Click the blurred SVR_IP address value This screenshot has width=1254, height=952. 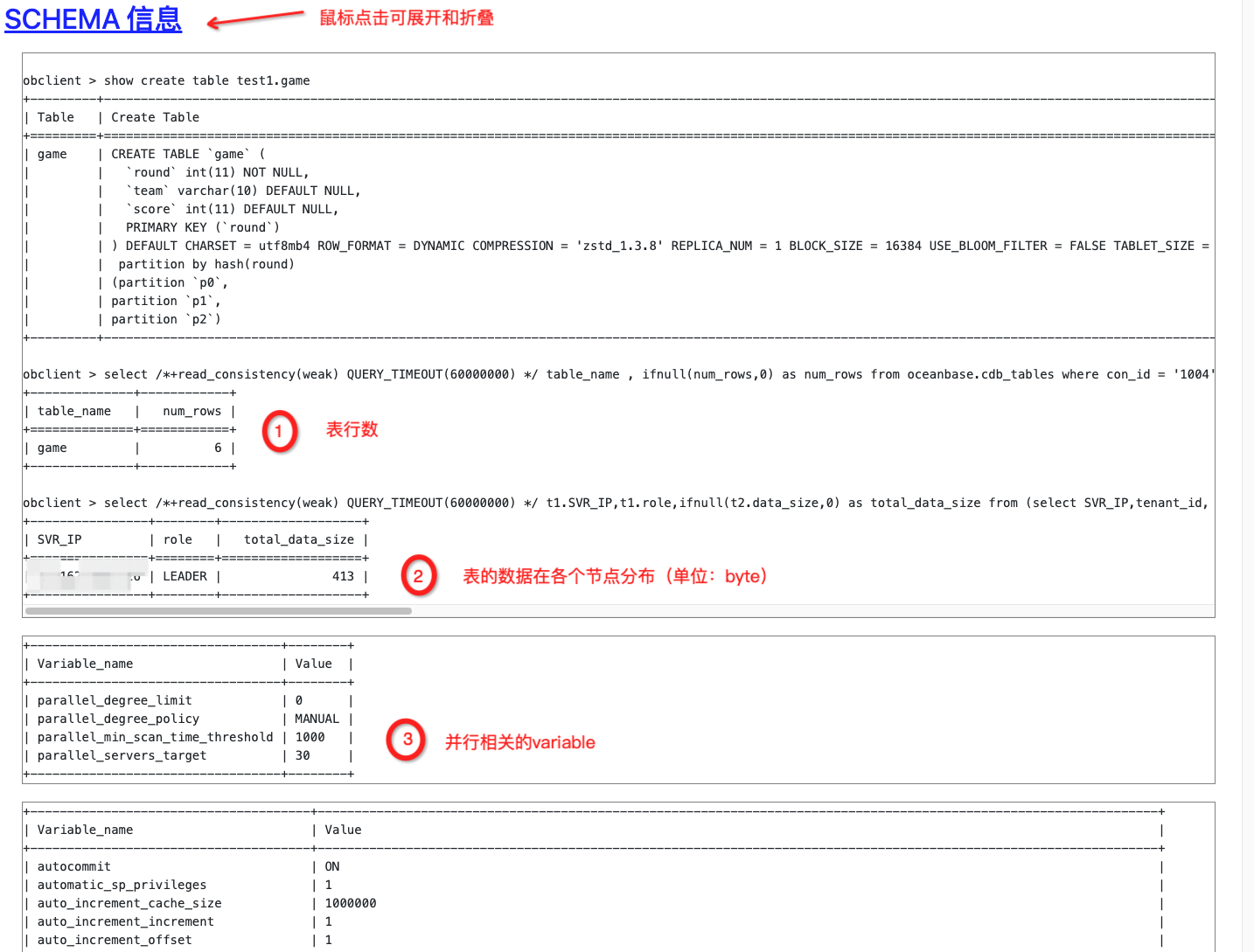click(x=84, y=576)
